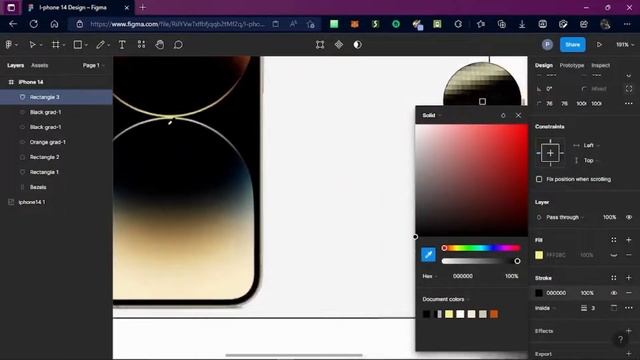Open Fill styles icon
640x360 pixels.
[x=613, y=240]
